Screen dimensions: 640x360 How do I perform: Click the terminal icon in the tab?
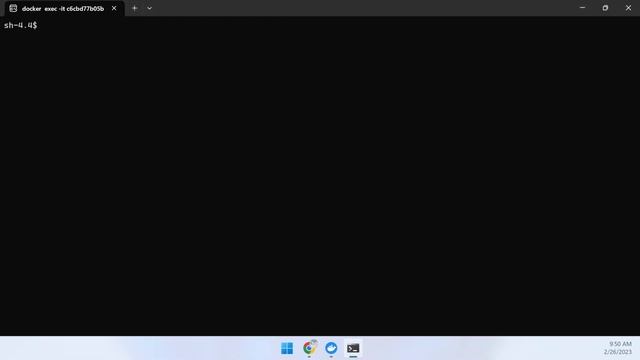(13, 8)
